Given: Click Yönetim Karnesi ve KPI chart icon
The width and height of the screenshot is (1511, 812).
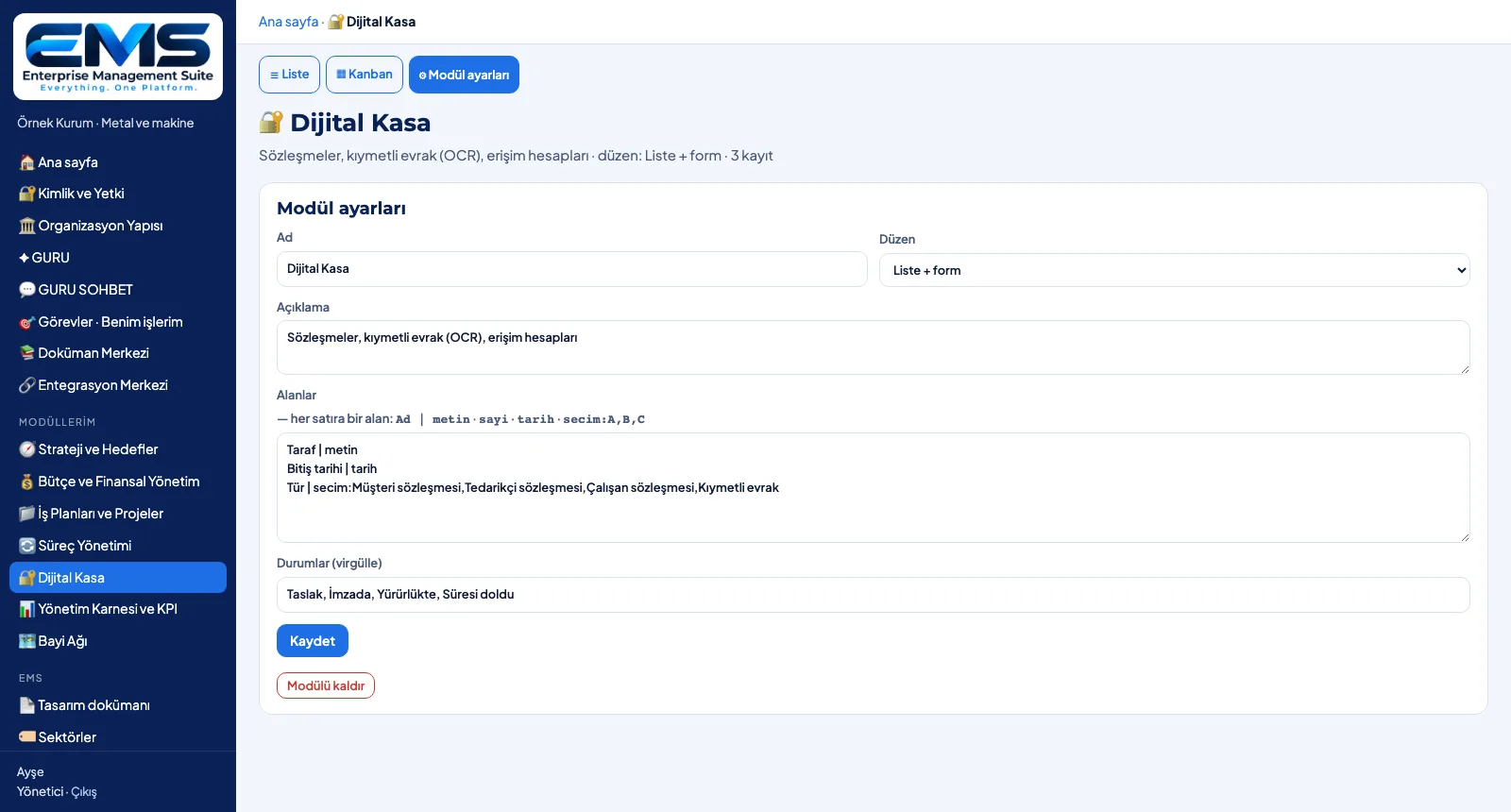Looking at the screenshot, I should (x=27, y=609).
